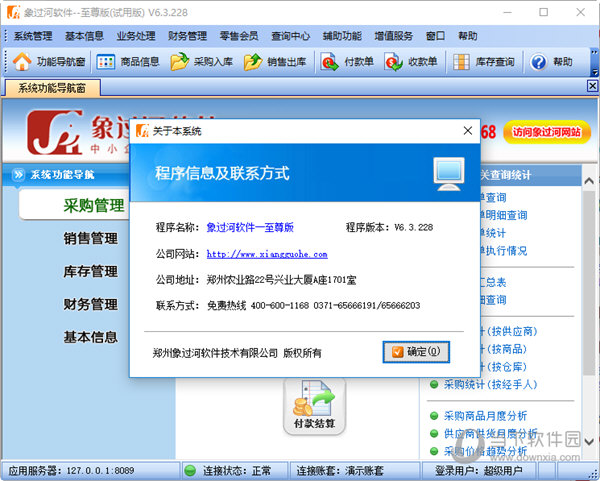Open the 零售会员 menu
600x481 pixels.
coord(239,36)
